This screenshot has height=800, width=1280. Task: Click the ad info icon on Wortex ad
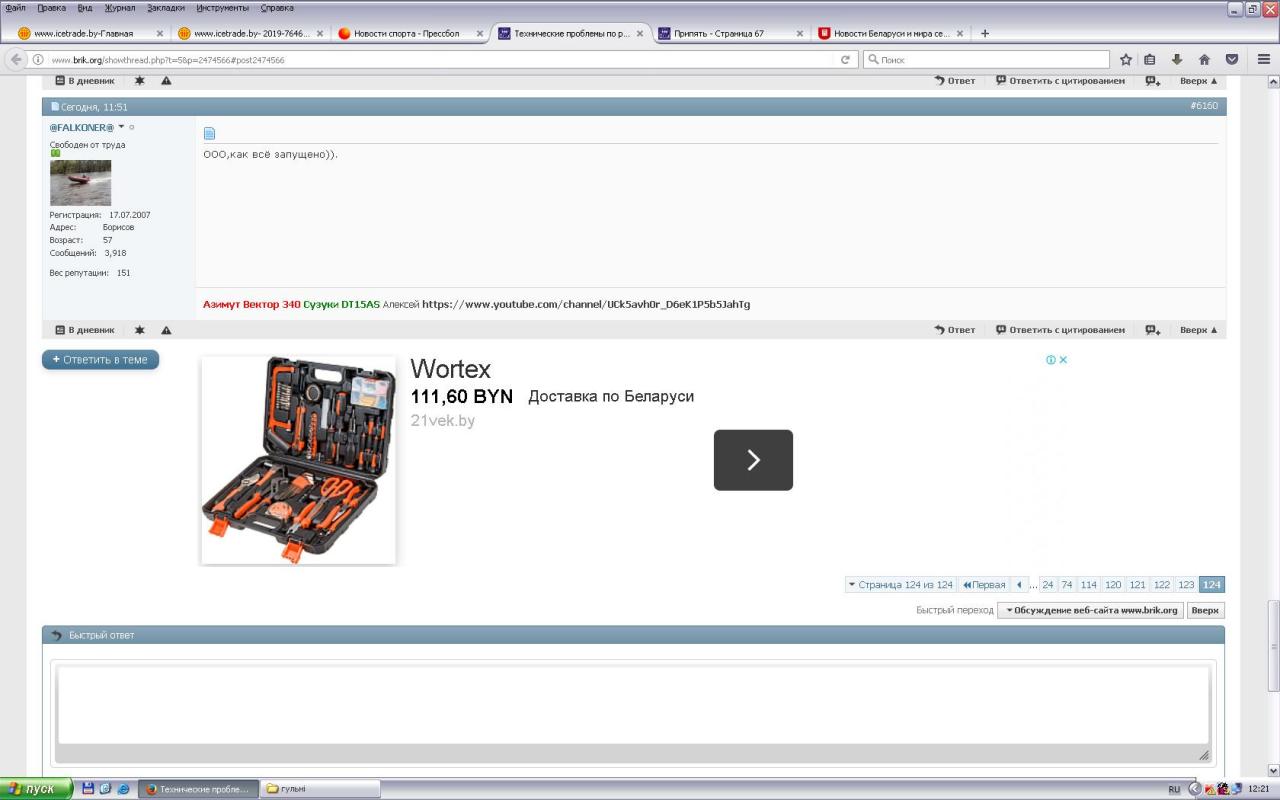coord(1051,360)
